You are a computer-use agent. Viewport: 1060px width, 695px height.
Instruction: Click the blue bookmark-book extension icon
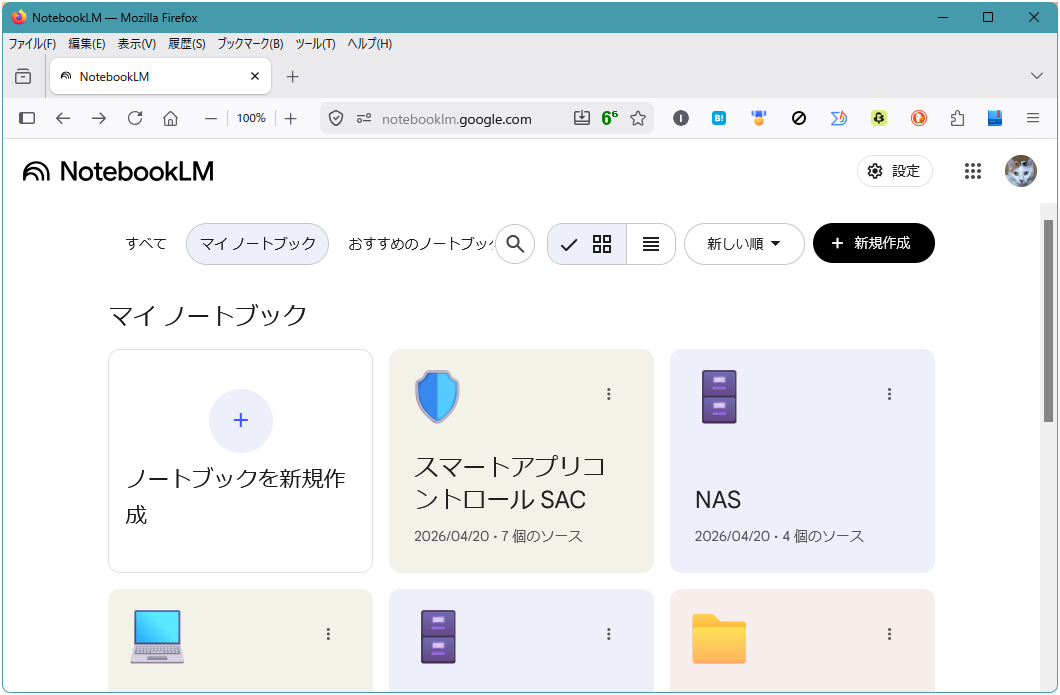994,118
